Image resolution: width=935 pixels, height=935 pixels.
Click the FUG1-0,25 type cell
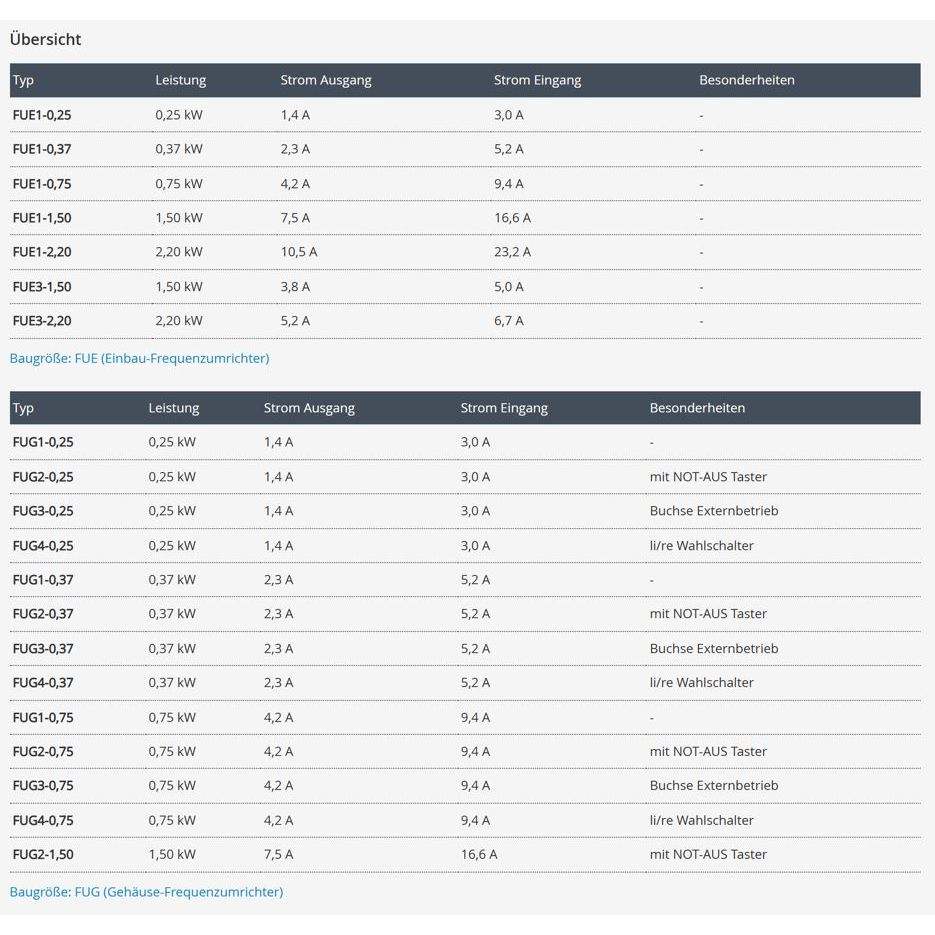(43, 442)
